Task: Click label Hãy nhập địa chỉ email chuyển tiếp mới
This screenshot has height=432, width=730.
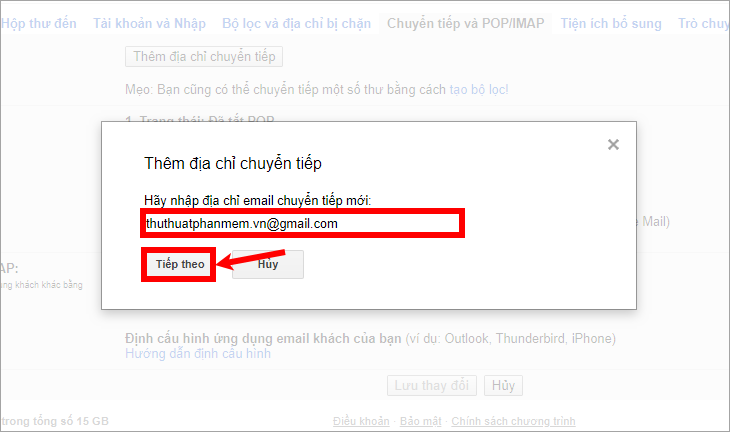Action: [x=257, y=201]
